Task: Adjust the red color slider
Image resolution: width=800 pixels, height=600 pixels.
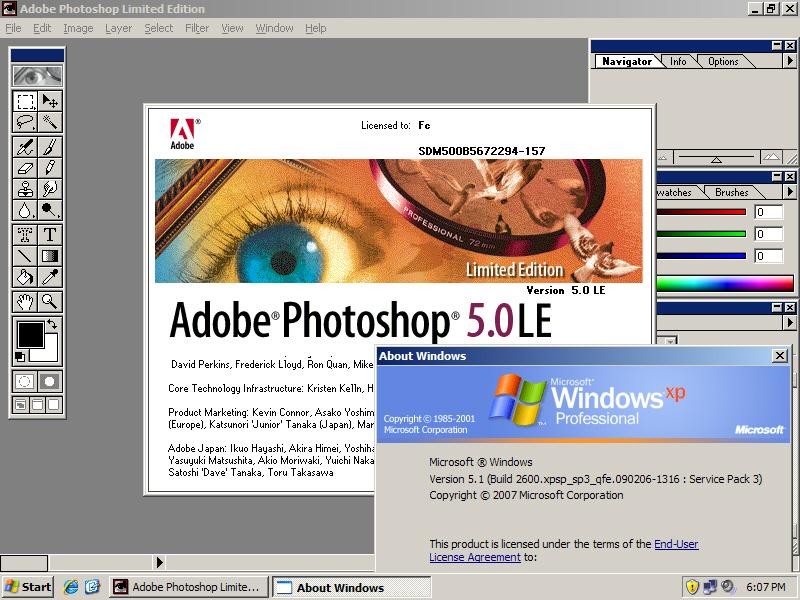Action: coord(702,212)
